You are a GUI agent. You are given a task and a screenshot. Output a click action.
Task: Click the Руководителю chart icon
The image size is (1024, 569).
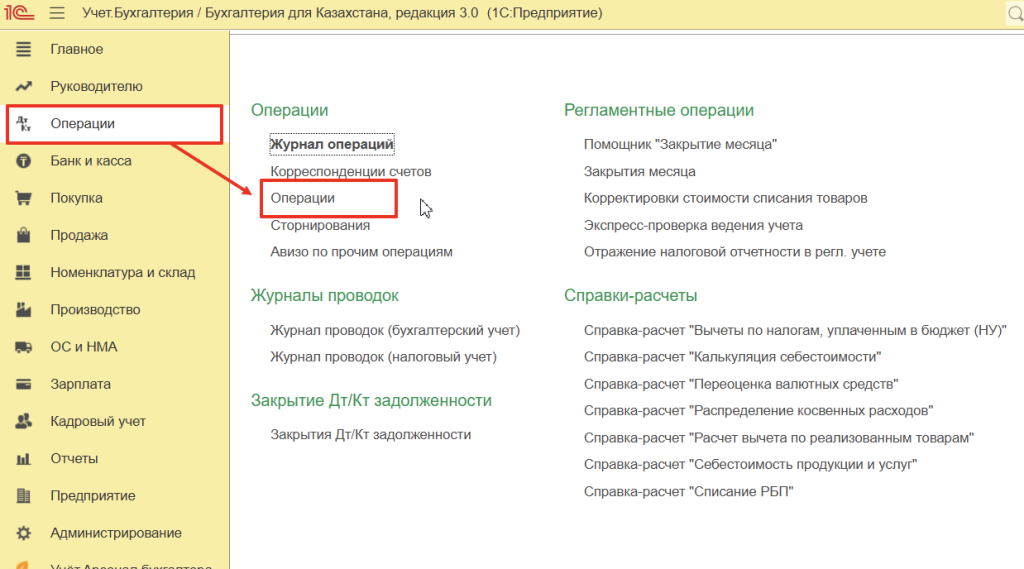point(24,87)
